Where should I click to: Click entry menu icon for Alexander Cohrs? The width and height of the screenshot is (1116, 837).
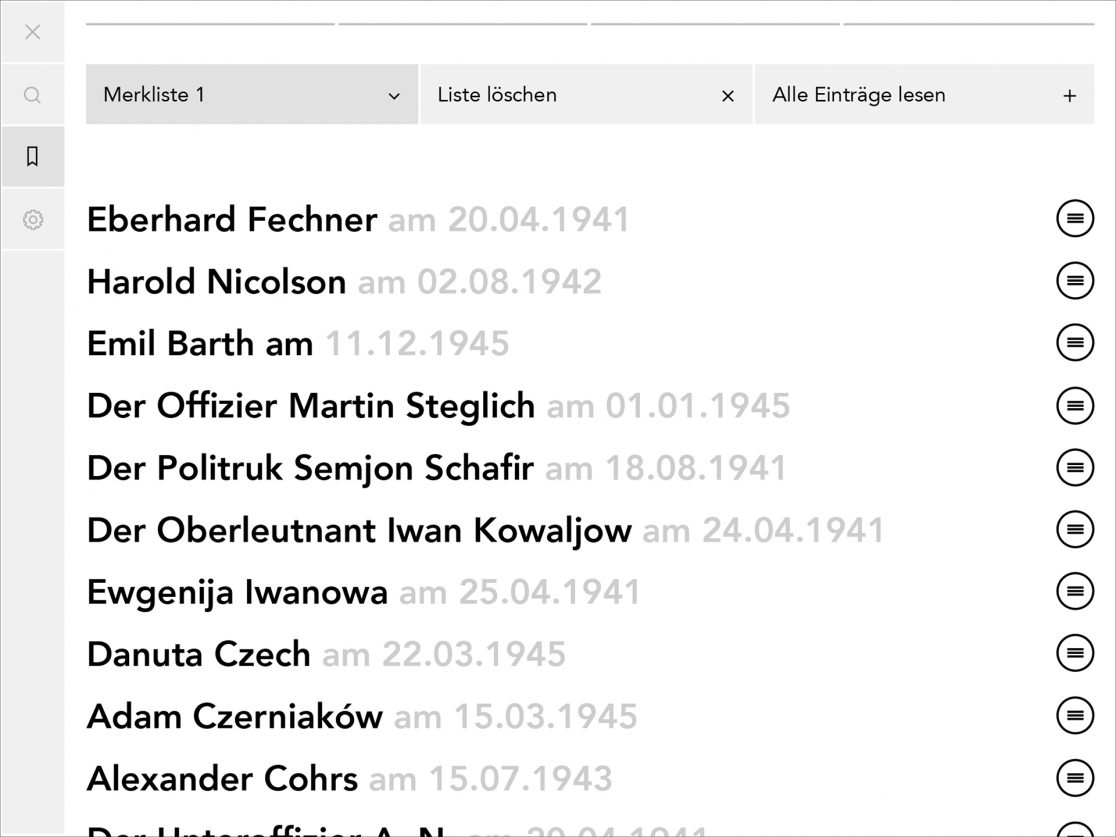pos(1075,778)
